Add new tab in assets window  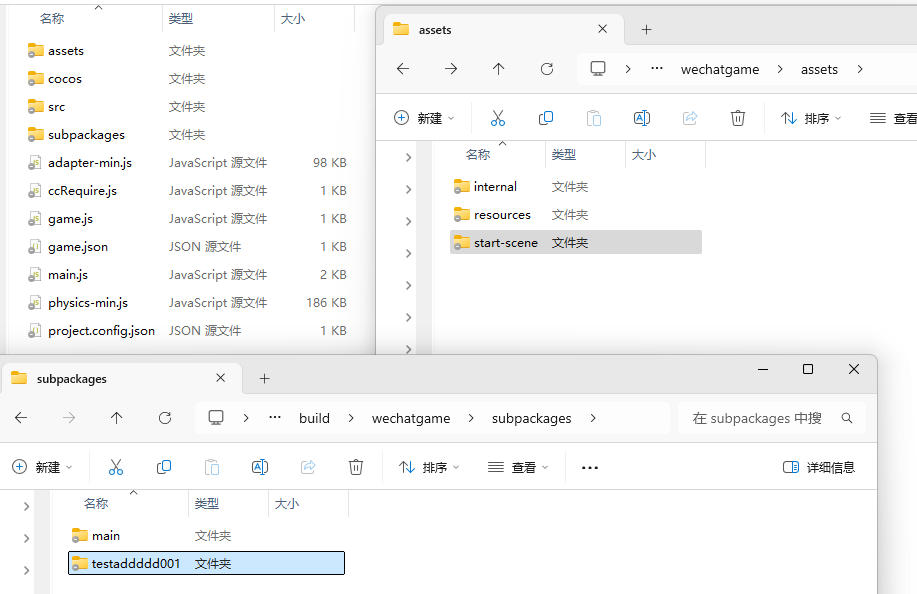point(646,30)
